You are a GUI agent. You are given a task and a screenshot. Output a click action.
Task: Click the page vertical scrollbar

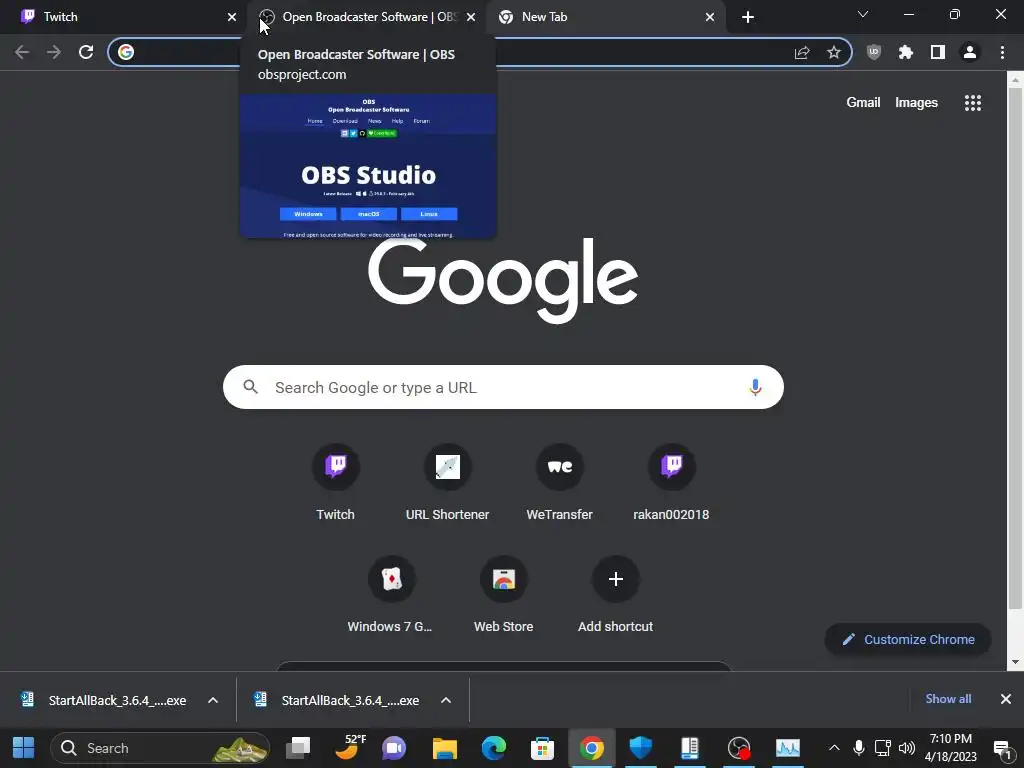click(1014, 349)
